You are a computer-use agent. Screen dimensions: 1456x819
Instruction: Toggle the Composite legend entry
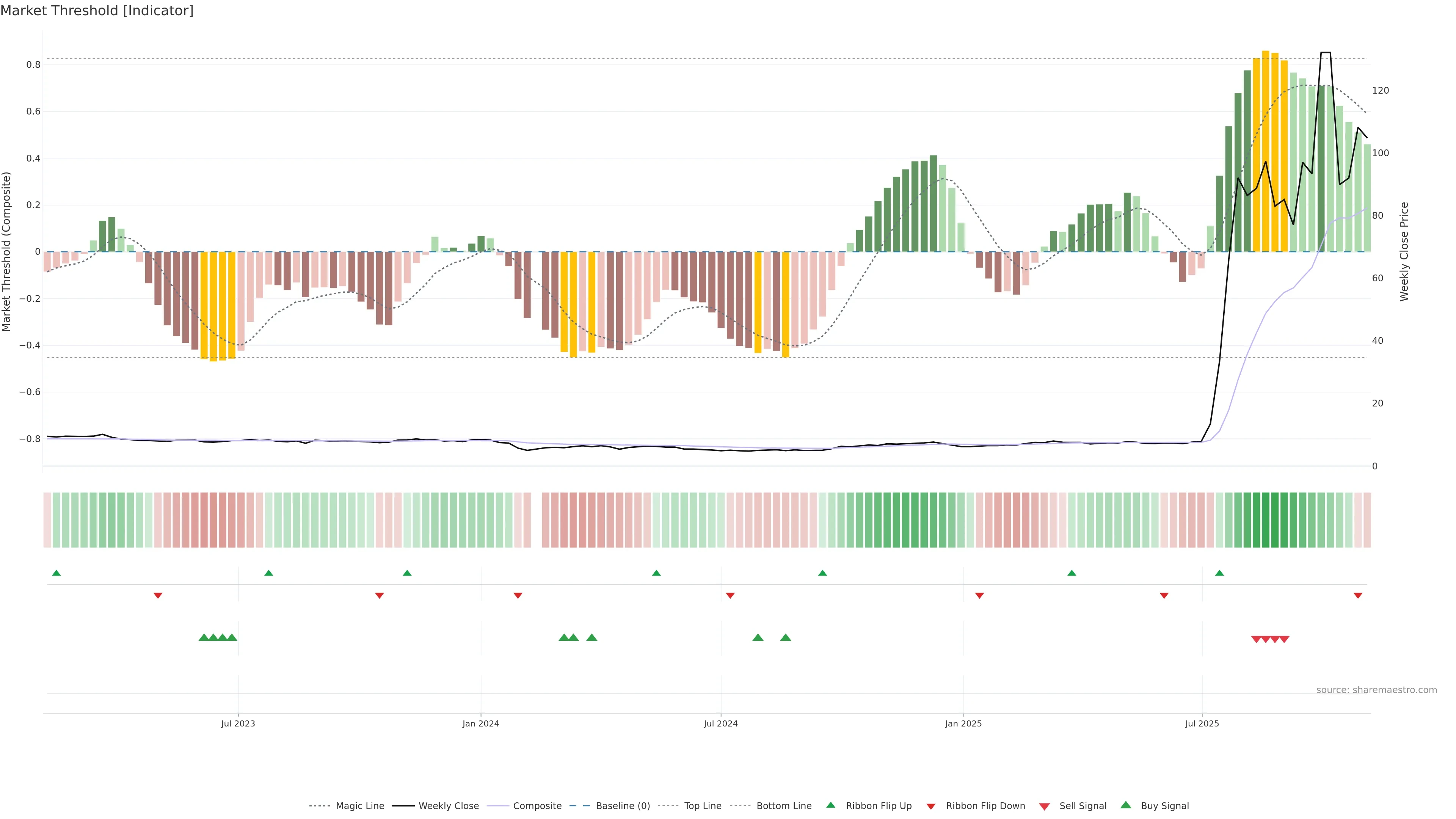click(x=537, y=806)
